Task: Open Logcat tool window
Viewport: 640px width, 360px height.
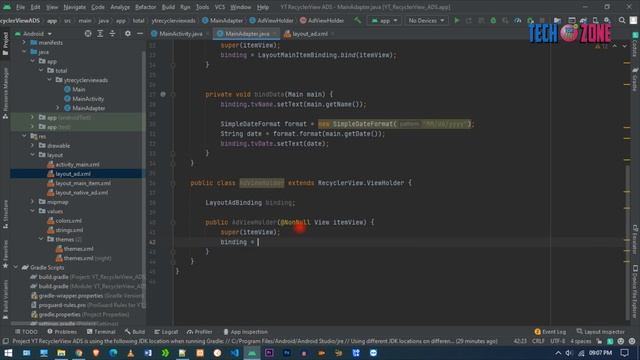Action: pos(166,332)
